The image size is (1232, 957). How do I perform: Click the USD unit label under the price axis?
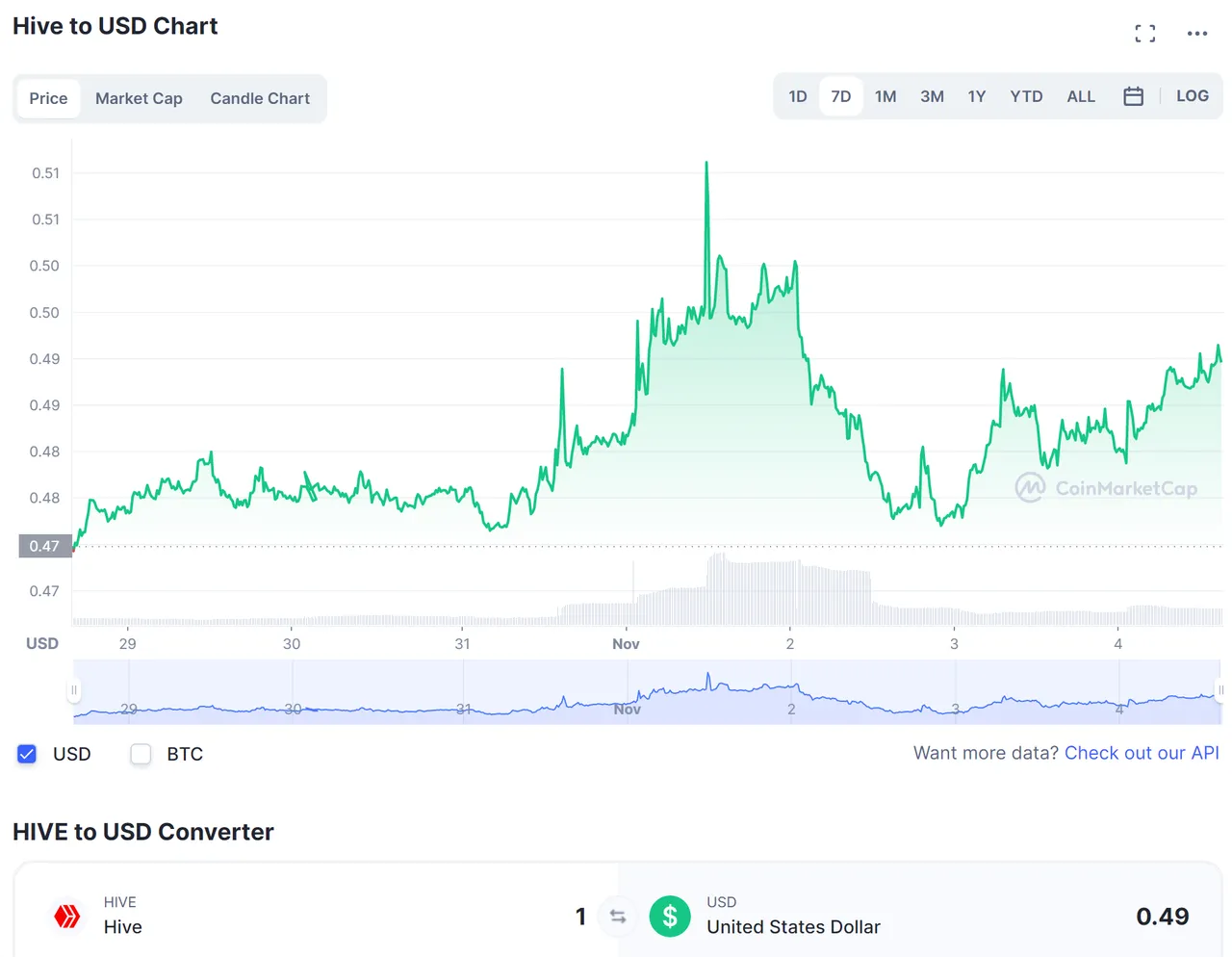point(42,644)
